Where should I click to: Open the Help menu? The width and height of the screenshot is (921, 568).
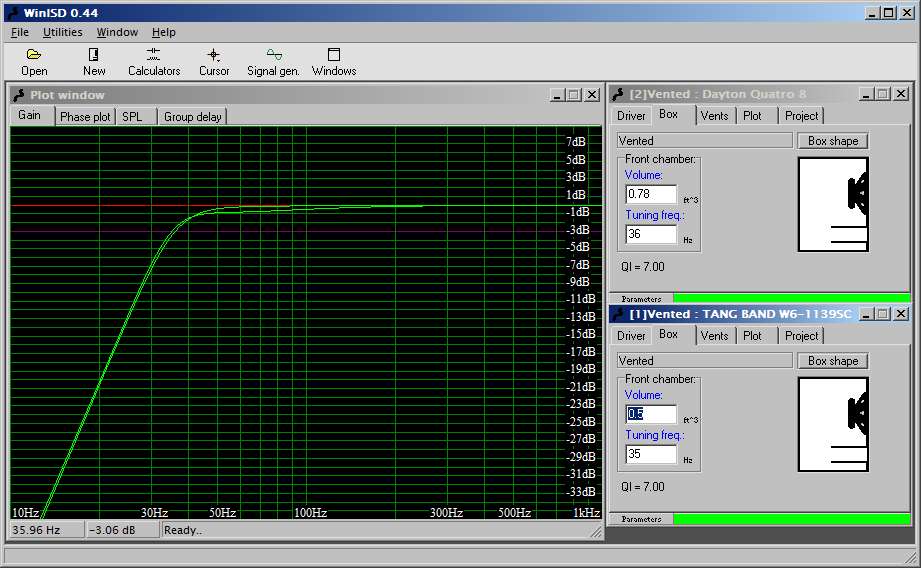click(163, 32)
